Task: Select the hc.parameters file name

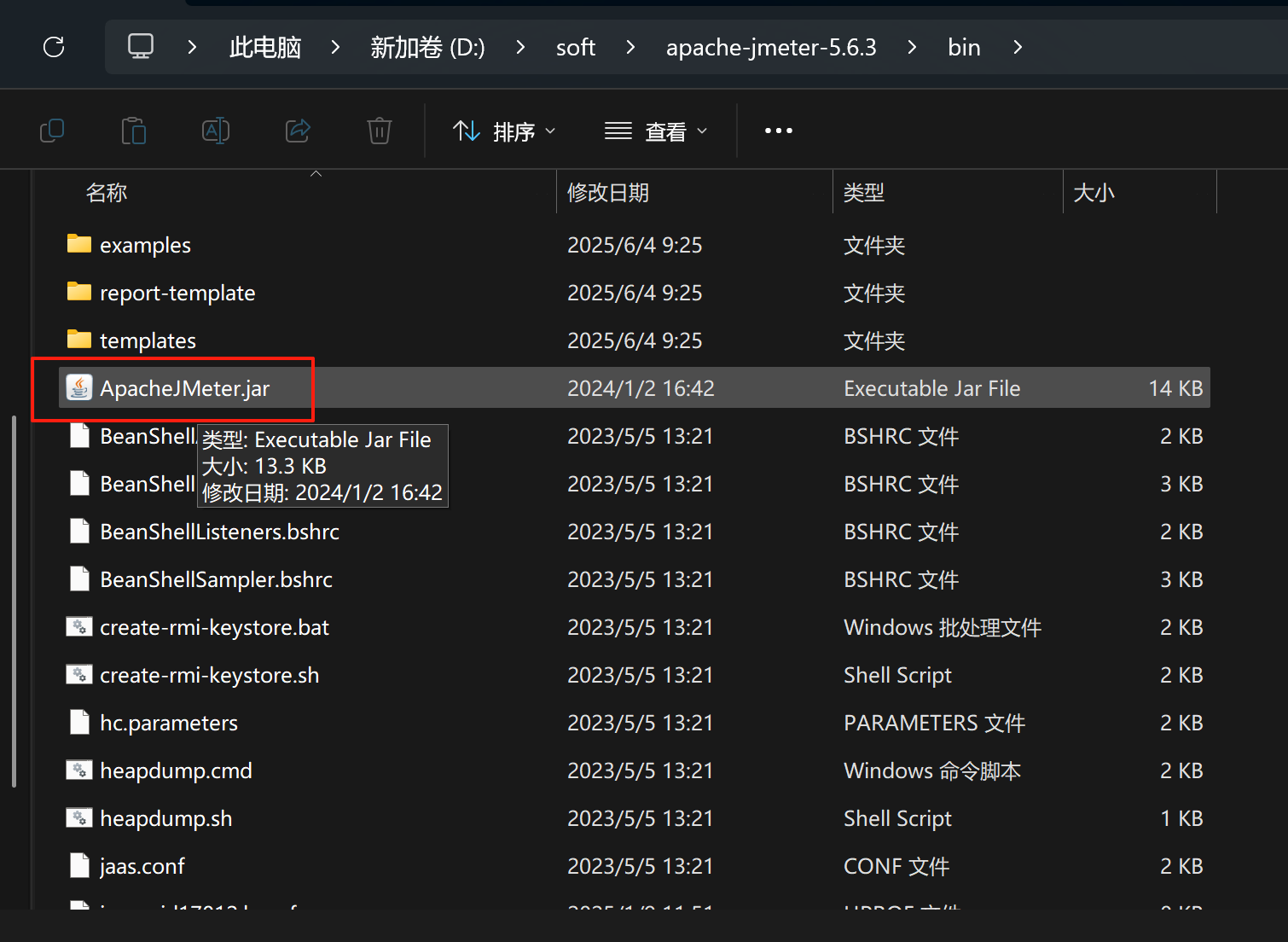Action: coord(169,723)
